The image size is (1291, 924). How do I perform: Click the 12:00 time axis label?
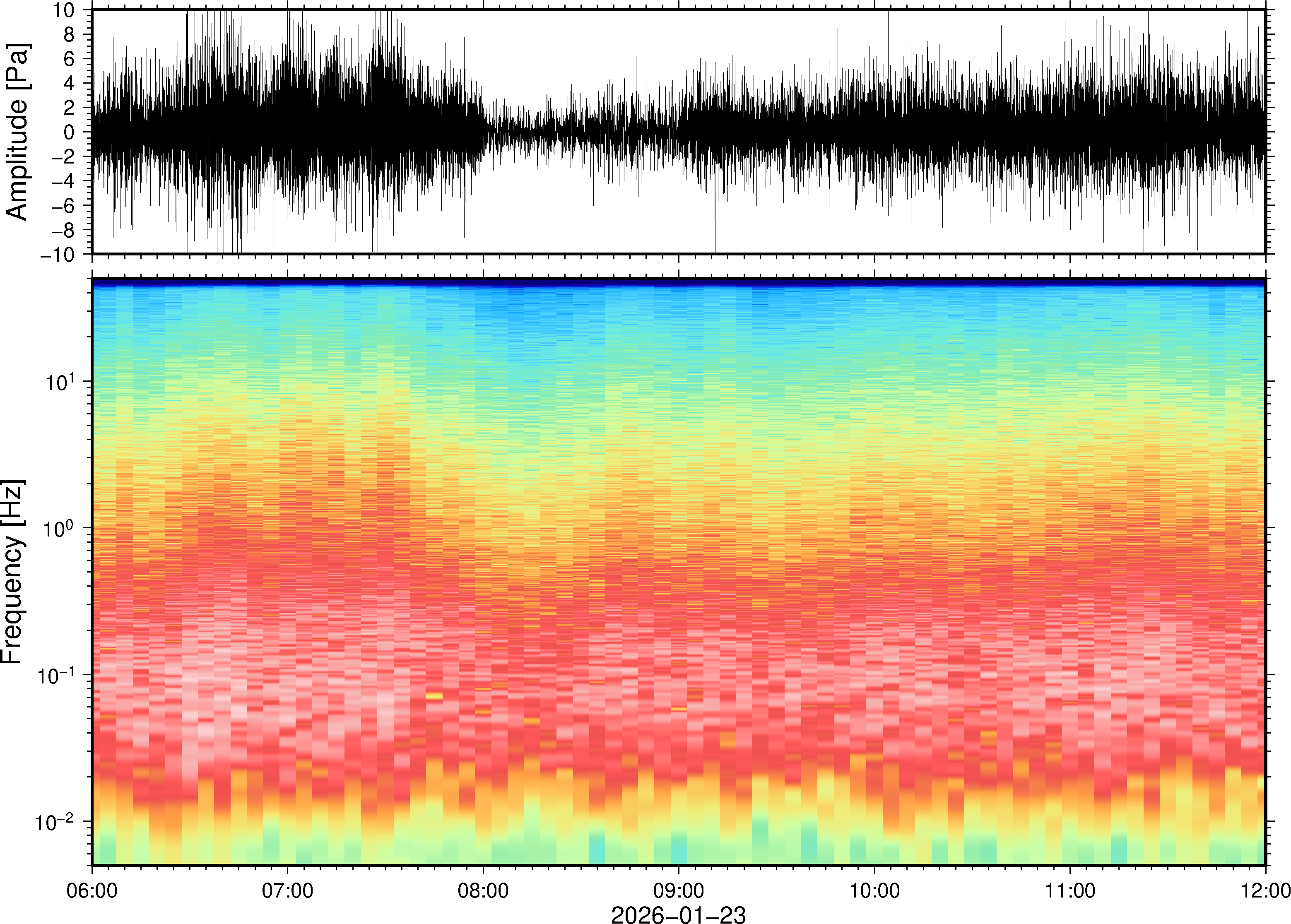[x=1265, y=890]
